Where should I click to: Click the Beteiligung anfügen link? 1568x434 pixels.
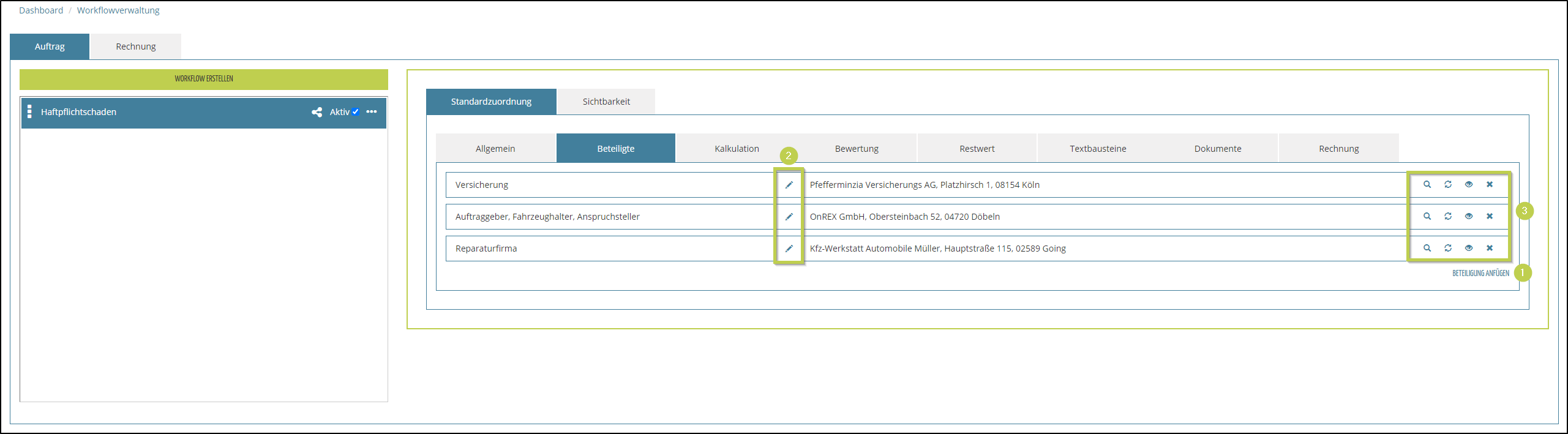click(x=1480, y=274)
